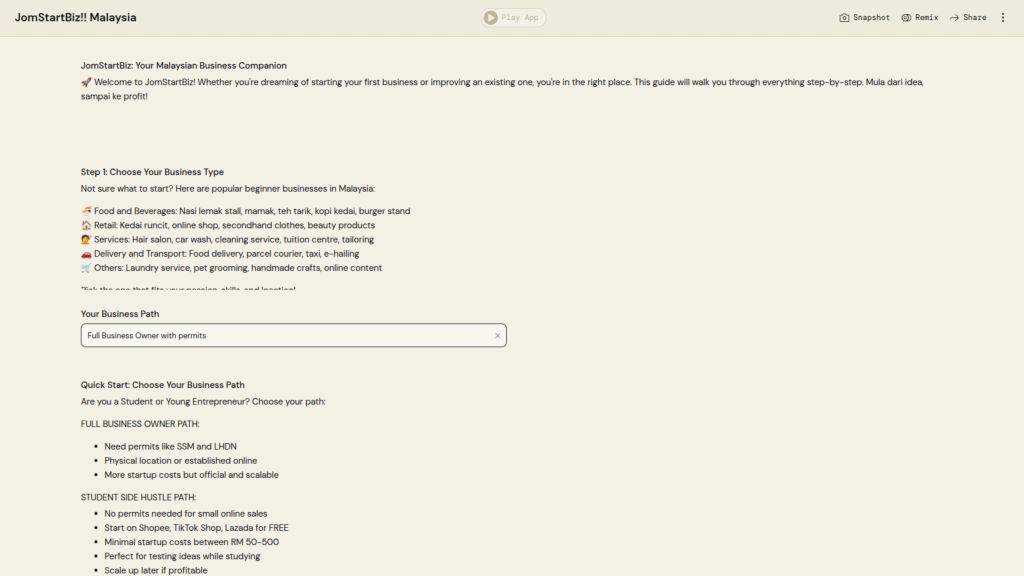Viewport: 1024px width, 576px height.
Task: Click the Others shopping cart emoji
Action: pos(86,268)
